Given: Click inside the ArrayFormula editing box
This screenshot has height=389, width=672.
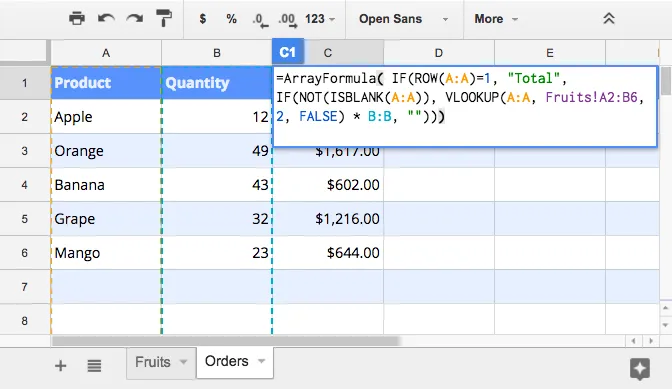Looking at the screenshot, I should (x=465, y=106).
